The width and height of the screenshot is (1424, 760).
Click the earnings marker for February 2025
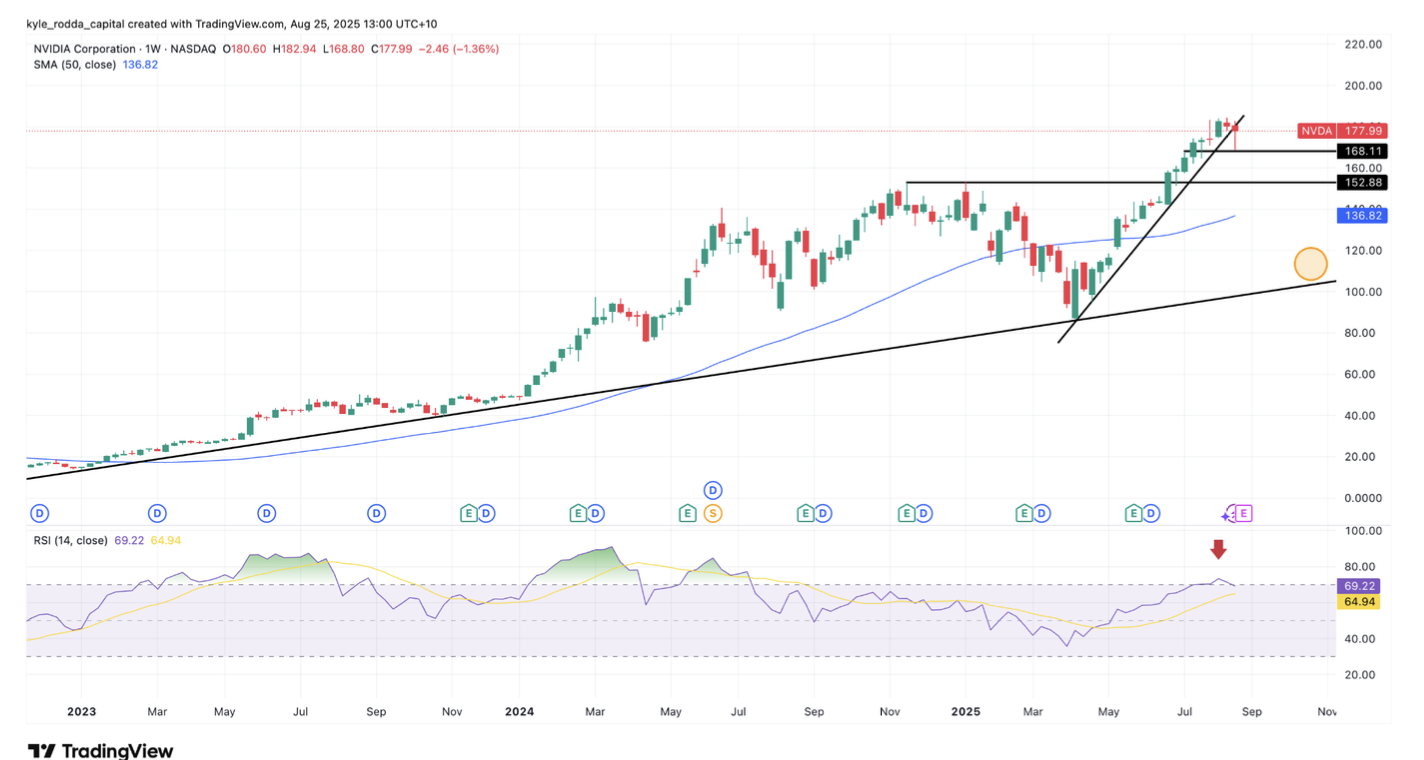tap(1024, 513)
